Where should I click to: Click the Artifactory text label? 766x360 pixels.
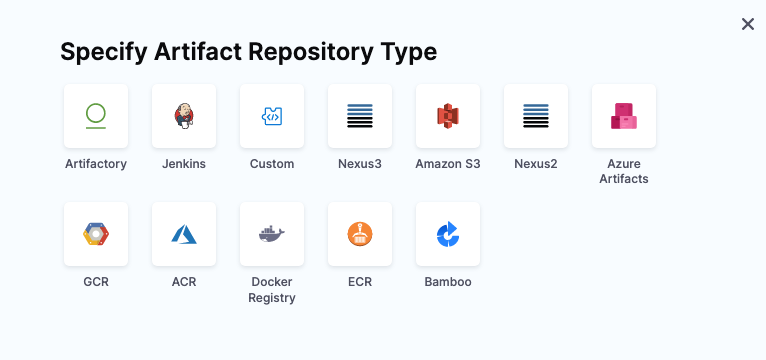(x=96, y=164)
